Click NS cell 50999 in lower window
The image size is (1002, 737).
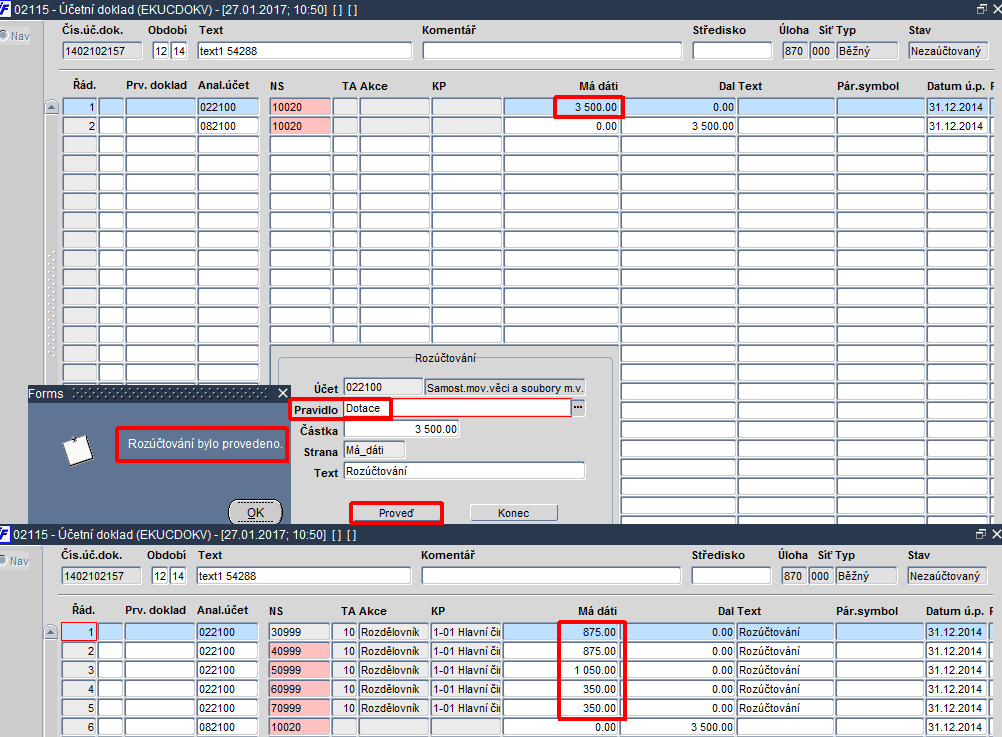(x=299, y=670)
